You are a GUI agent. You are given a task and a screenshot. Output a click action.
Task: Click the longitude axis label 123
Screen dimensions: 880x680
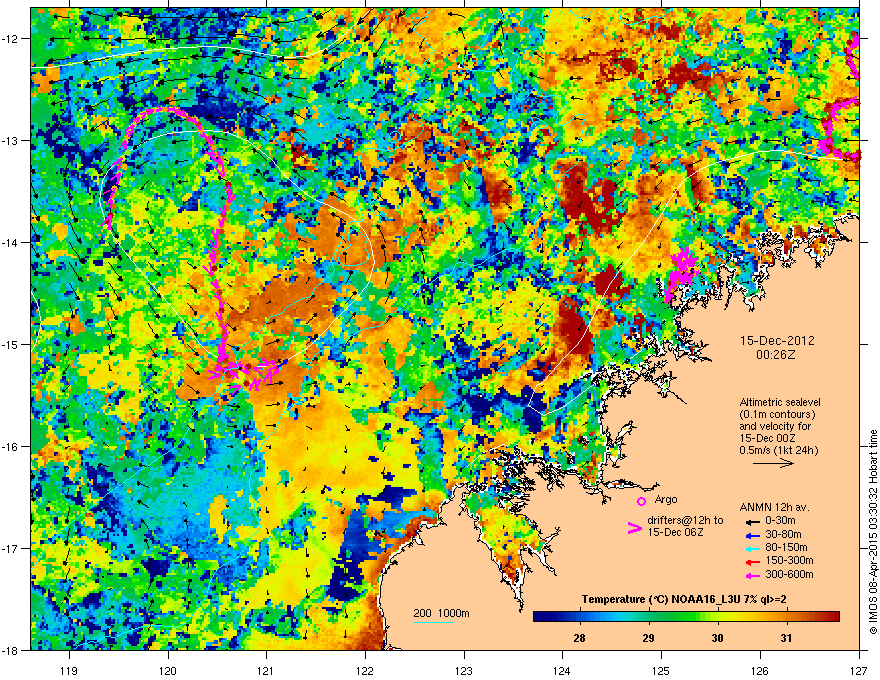[x=464, y=670]
